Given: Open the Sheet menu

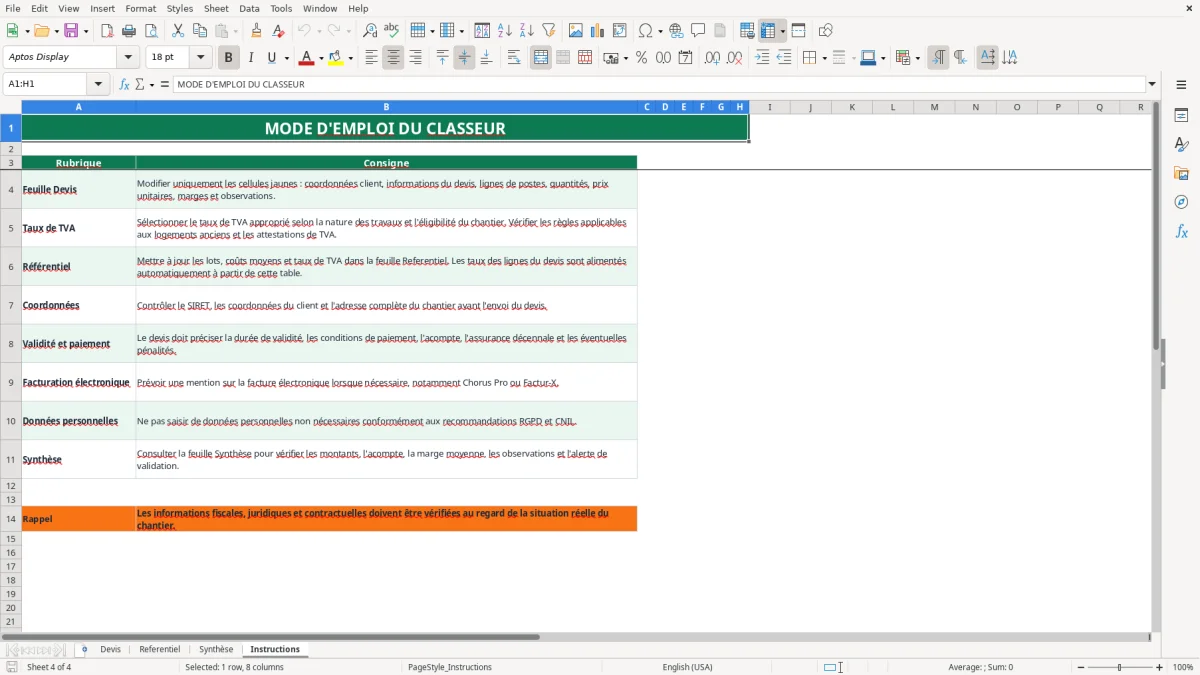Looking at the screenshot, I should (216, 8).
